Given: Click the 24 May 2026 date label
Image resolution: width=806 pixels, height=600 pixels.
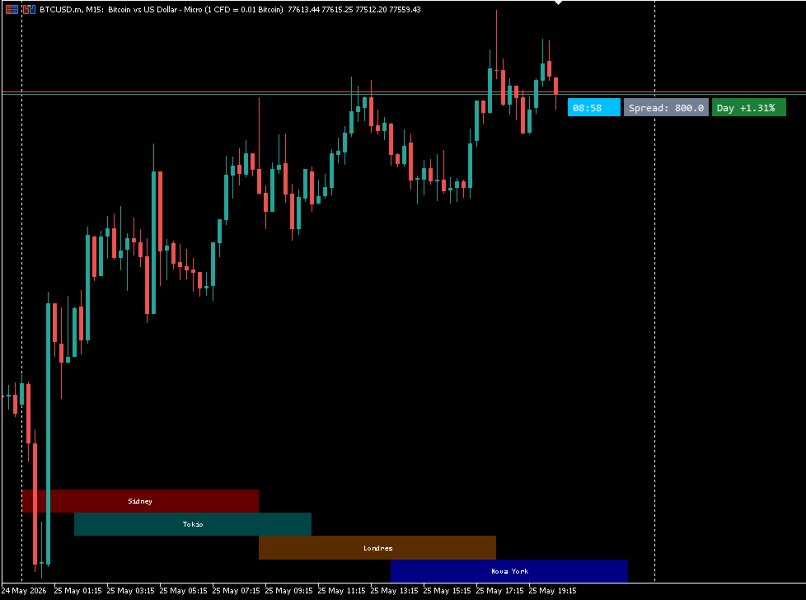Looking at the screenshot, I should (x=24, y=591).
